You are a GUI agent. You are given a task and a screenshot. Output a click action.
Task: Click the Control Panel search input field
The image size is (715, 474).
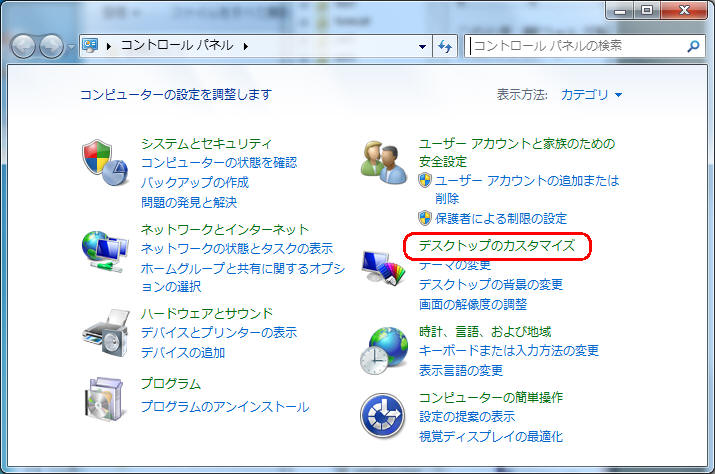[x=575, y=46]
